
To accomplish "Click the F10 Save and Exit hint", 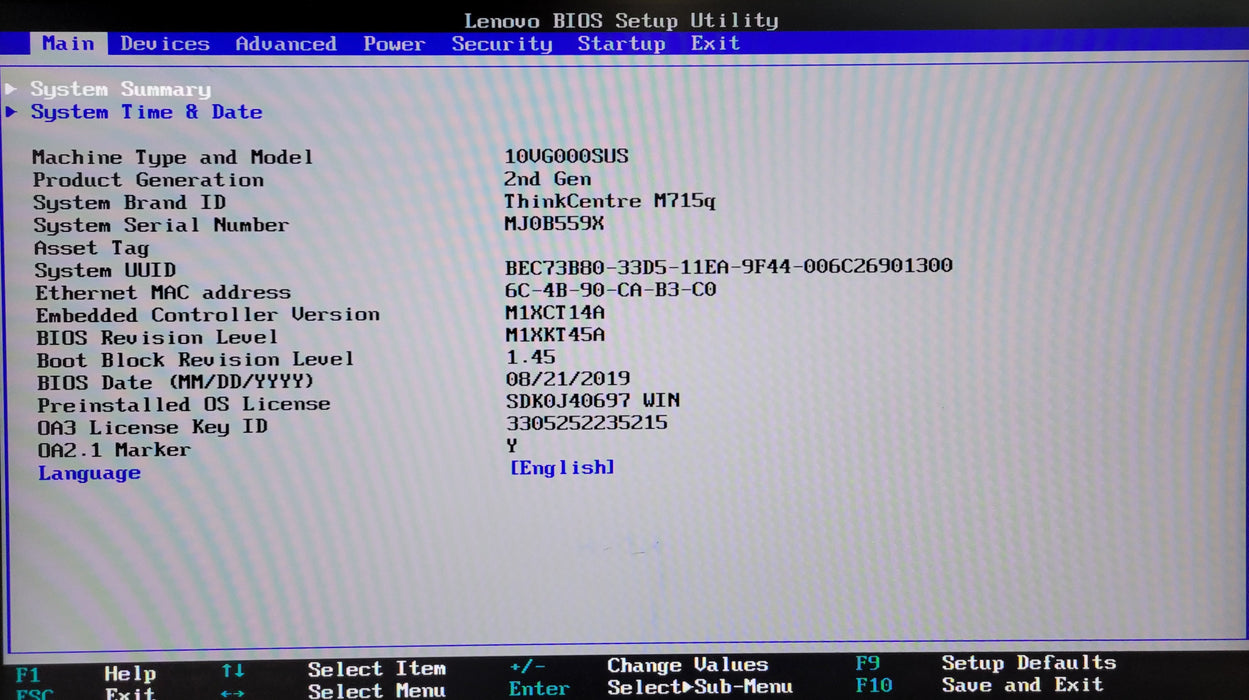I will pos(979,685).
